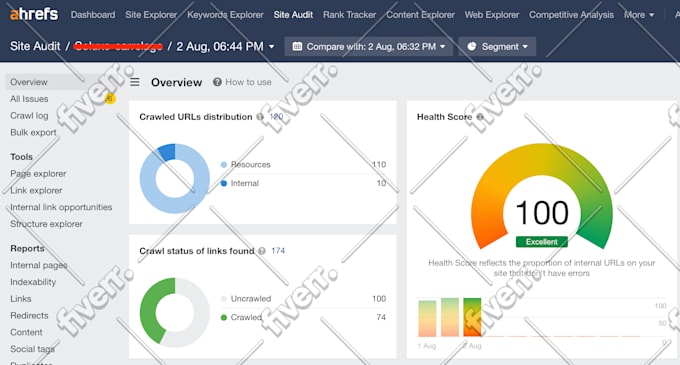Click the Excellent badge
The image size is (680, 365).
(x=542, y=241)
